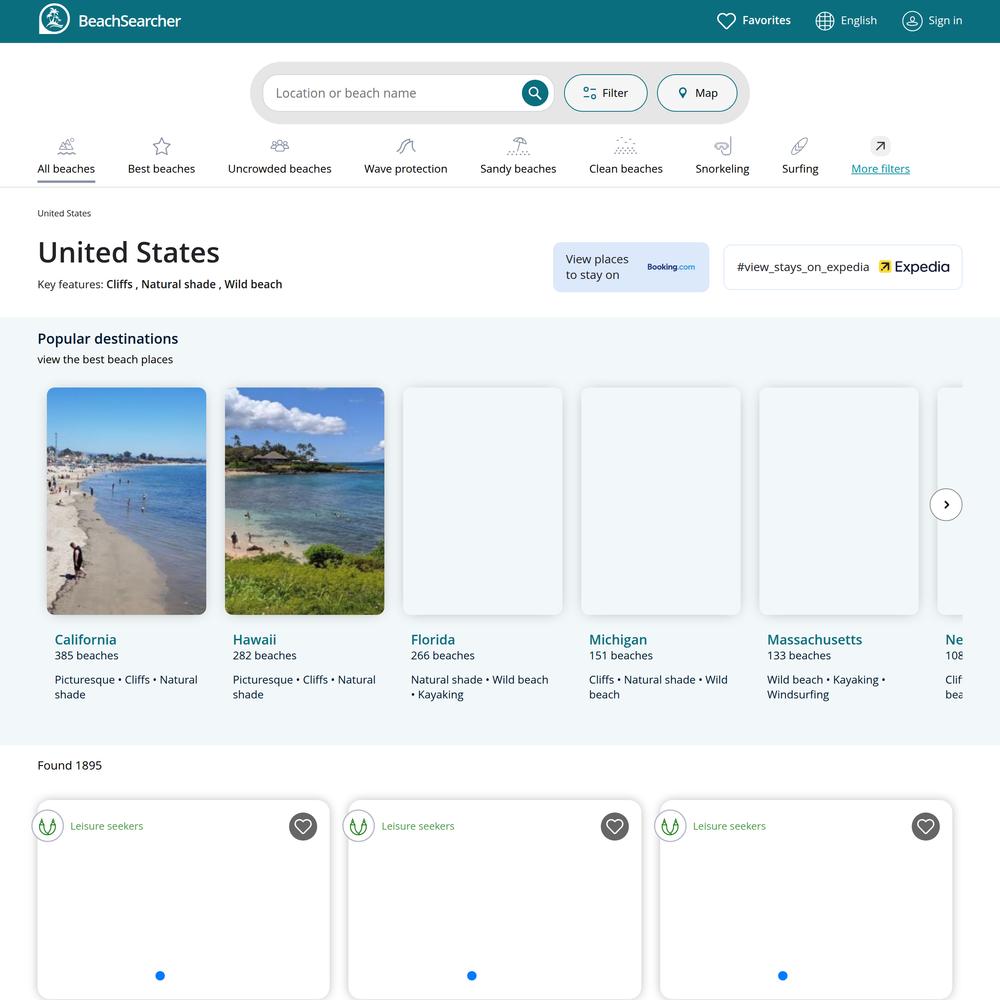Toggle favorite heart on second beach card
Screen dimensions: 1000x1000
click(x=614, y=826)
